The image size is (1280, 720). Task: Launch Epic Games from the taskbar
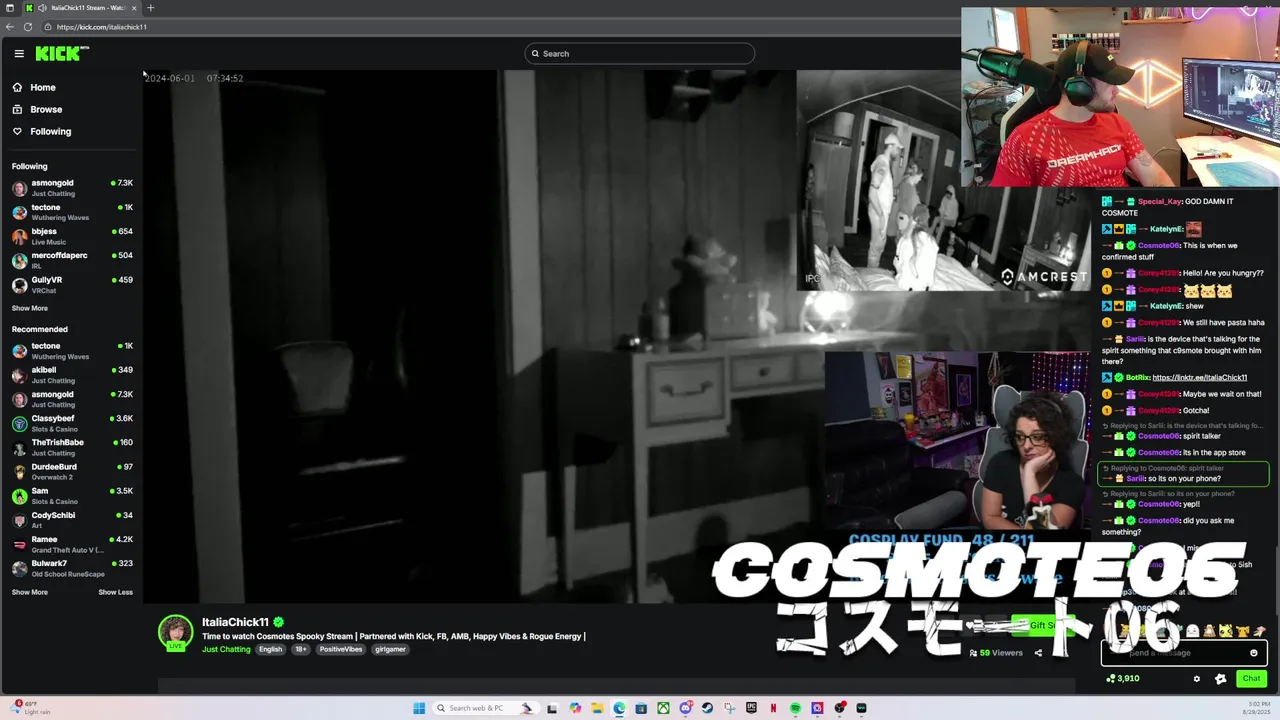[x=751, y=708]
